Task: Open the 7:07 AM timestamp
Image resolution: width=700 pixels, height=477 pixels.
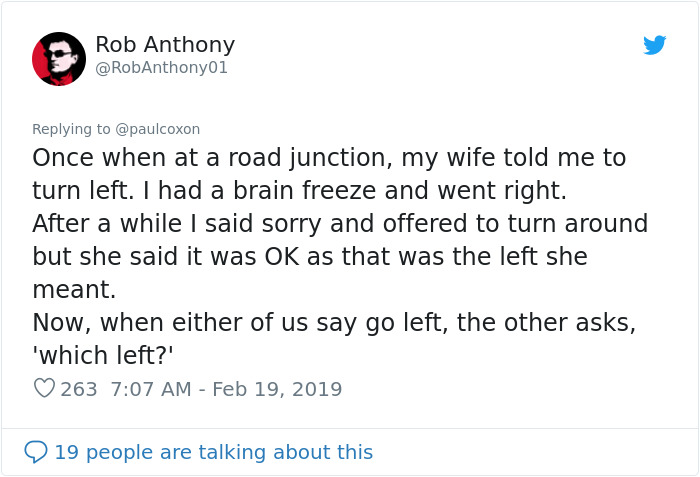Action: [150, 389]
